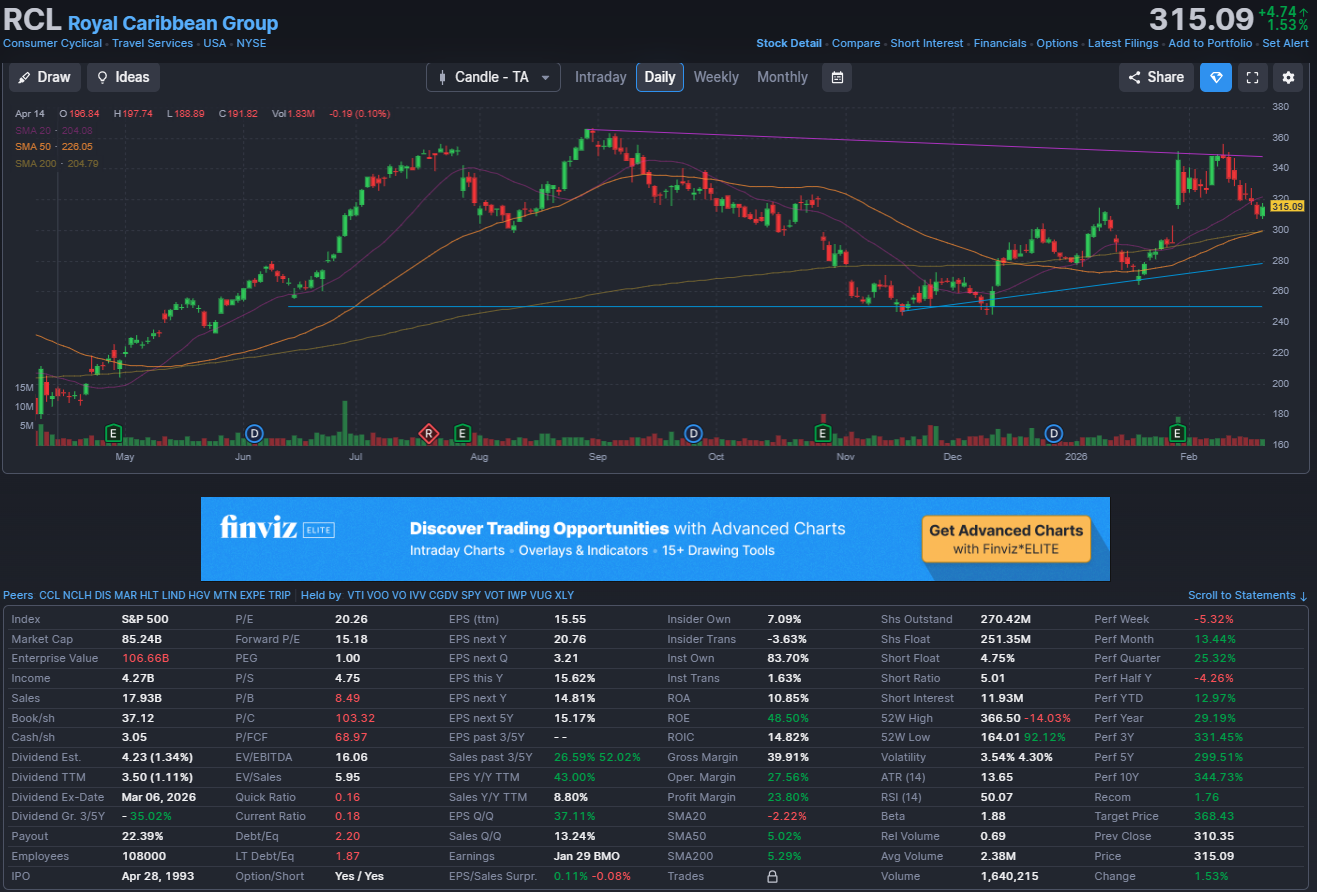Open the calendar date range picker
The width and height of the screenshot is (1317, 892).
click(x=837, y=77)
